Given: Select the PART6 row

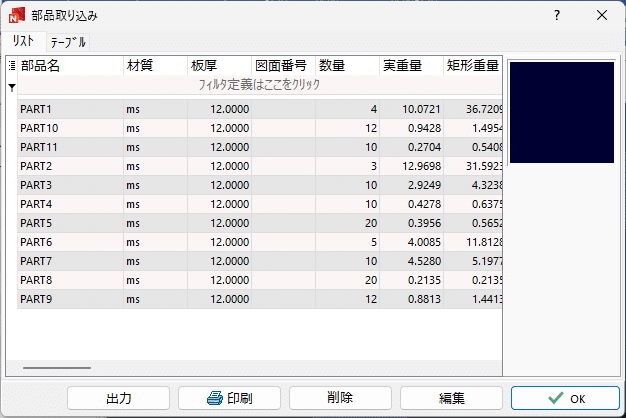Looking at the screenshot, I should coord(260,242).
